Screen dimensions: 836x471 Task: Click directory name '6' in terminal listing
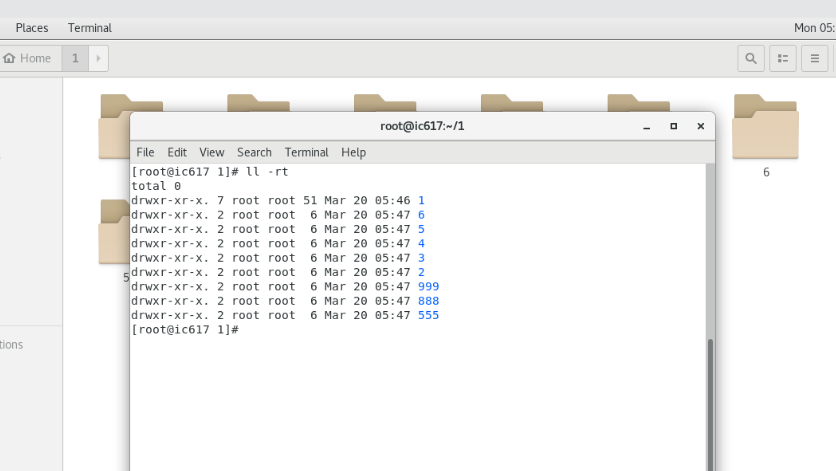click(x=421, y=215)
